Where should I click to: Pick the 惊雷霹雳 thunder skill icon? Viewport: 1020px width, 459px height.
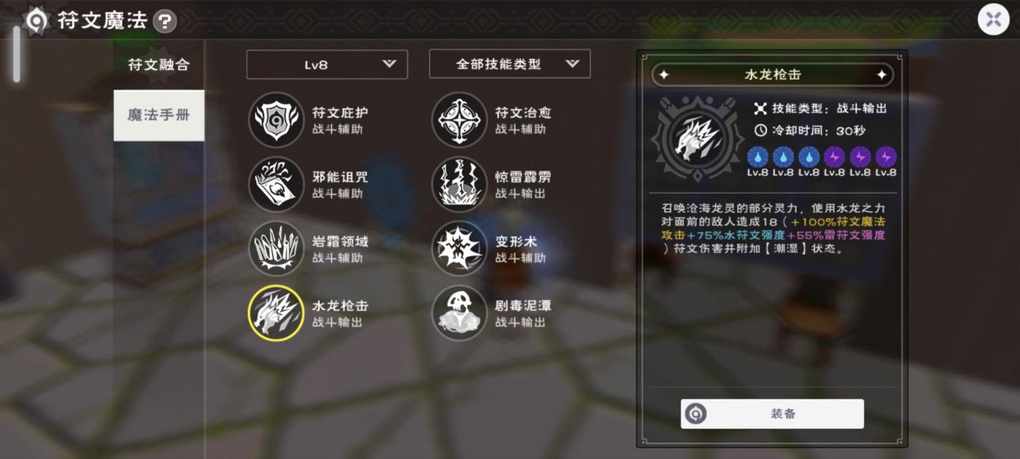pyautogui.click(x=459, y=184)
